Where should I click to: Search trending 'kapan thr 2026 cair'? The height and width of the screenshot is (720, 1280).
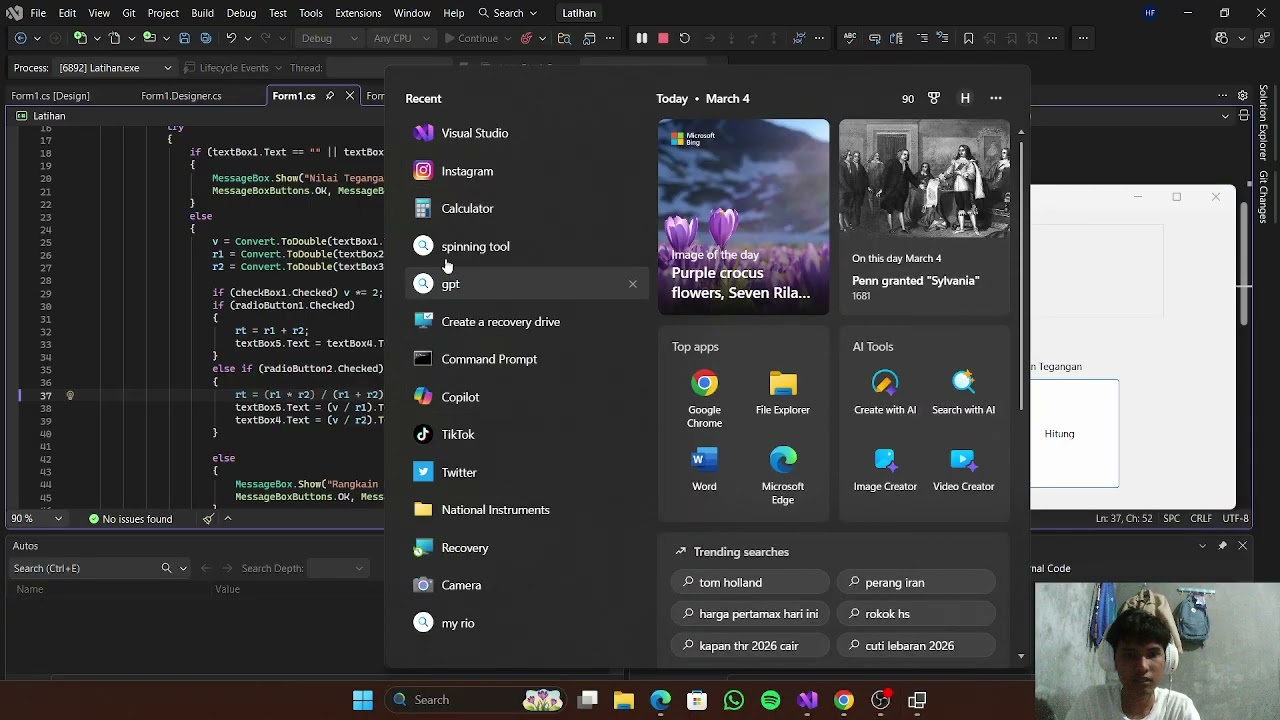(750, 646)
